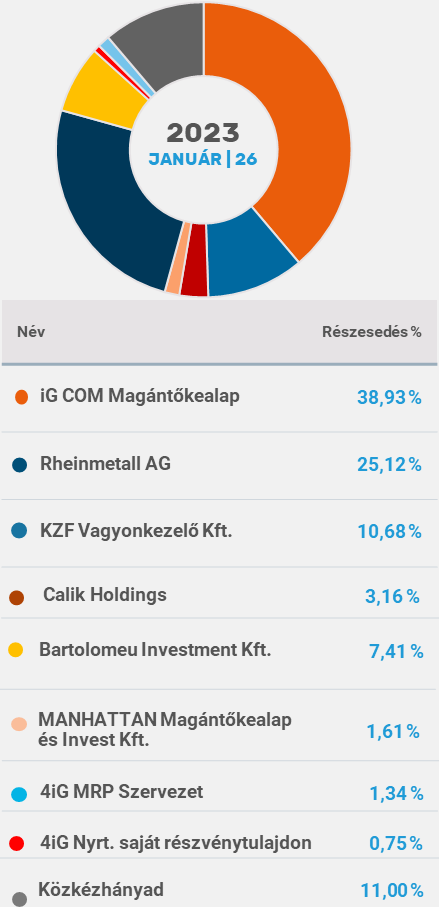The image size is (439, 907).
Task: Click the dark navy Rheinmetall AG legend dot
Action: [x=19, y=464]
